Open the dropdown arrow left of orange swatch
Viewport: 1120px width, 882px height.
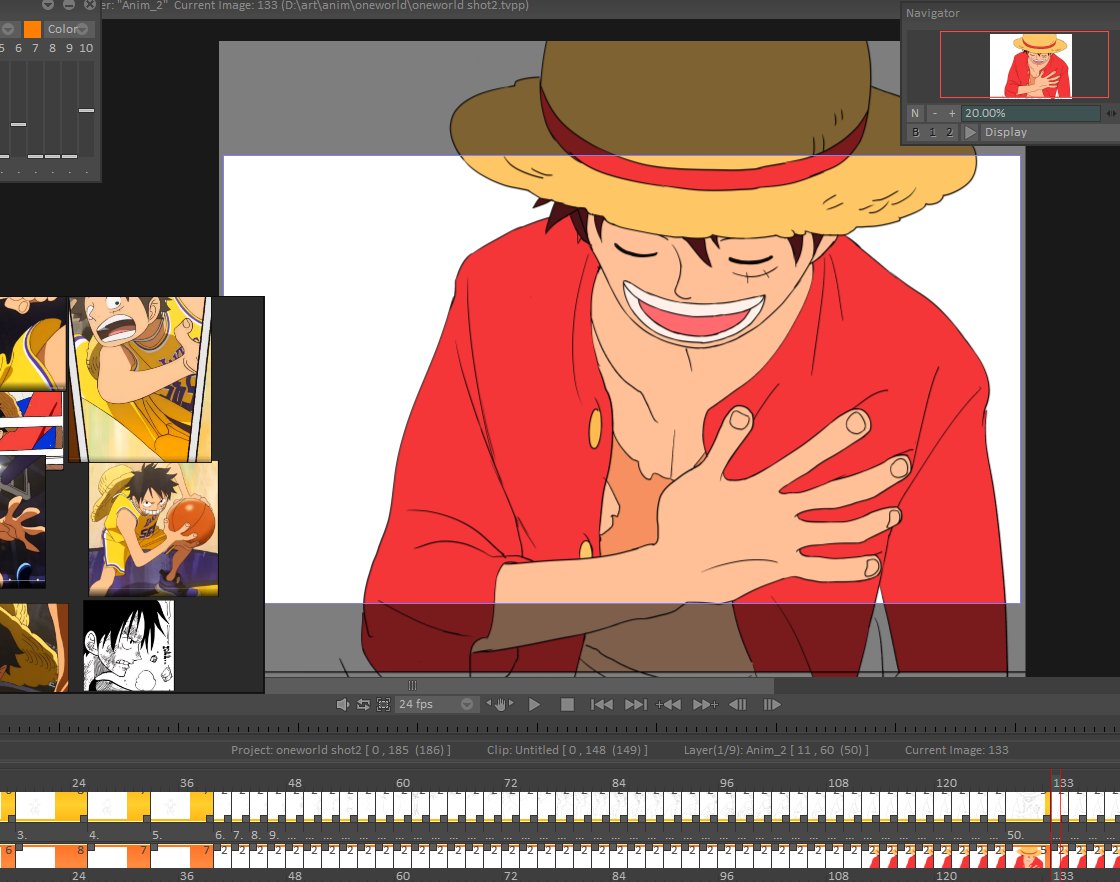[8, 29]
